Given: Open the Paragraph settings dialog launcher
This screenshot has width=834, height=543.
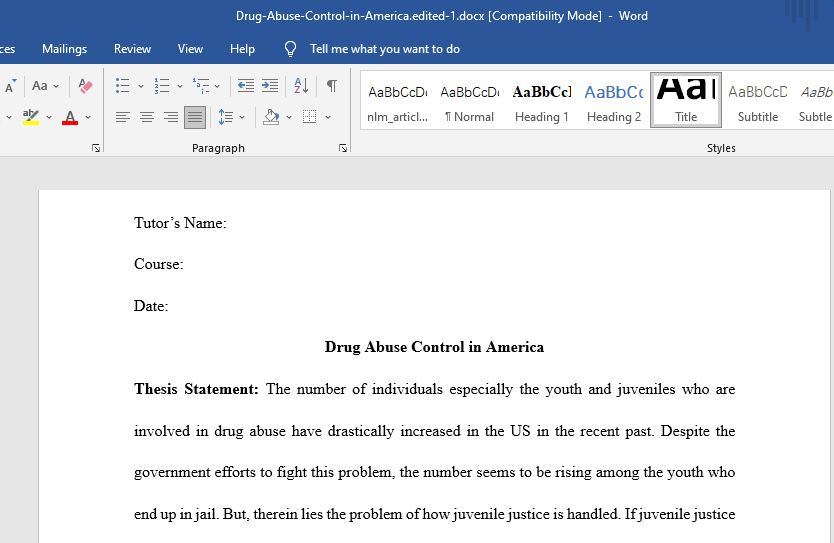Looking at the screenshot, I should tap(343, 148).
